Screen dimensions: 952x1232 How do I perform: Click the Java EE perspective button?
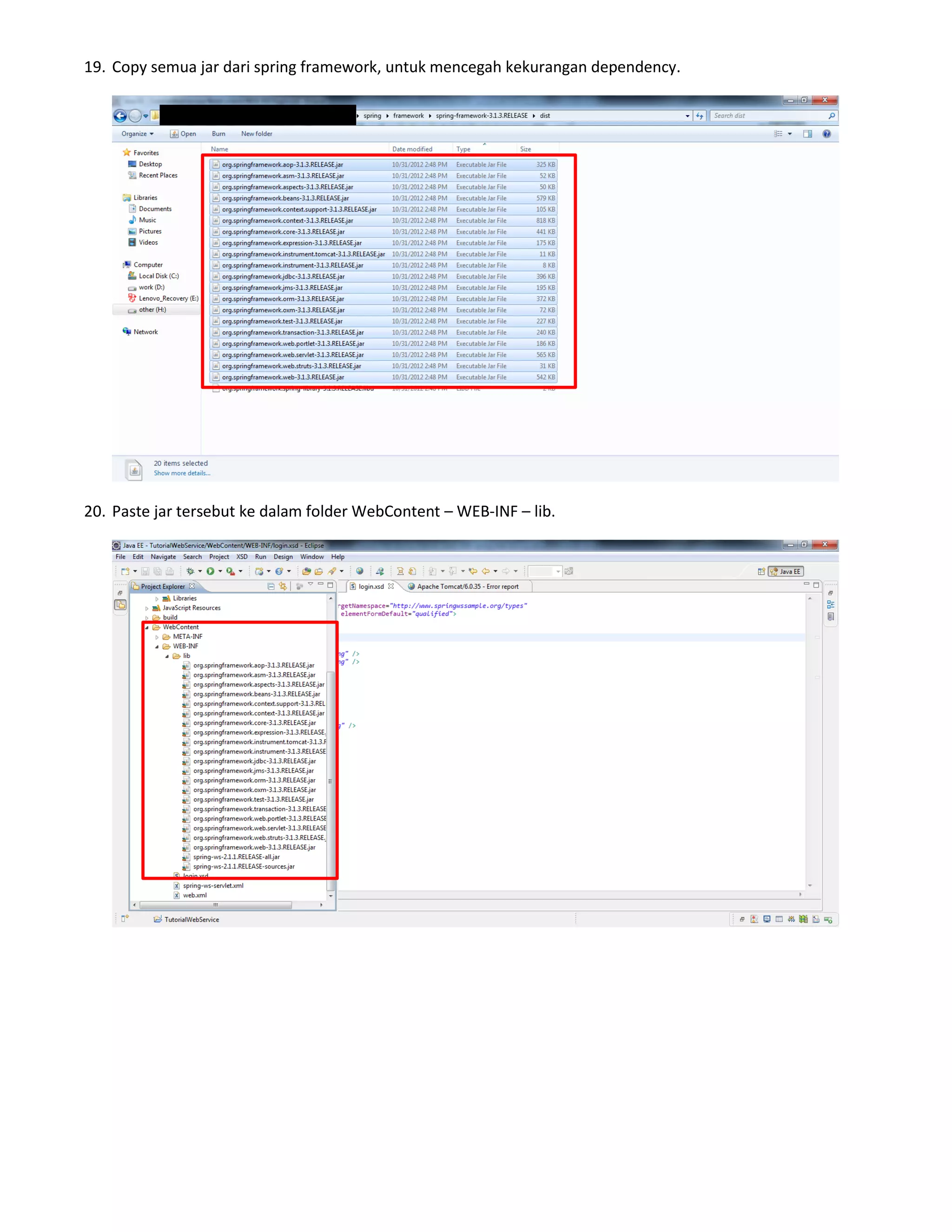(x=786, y=571)
